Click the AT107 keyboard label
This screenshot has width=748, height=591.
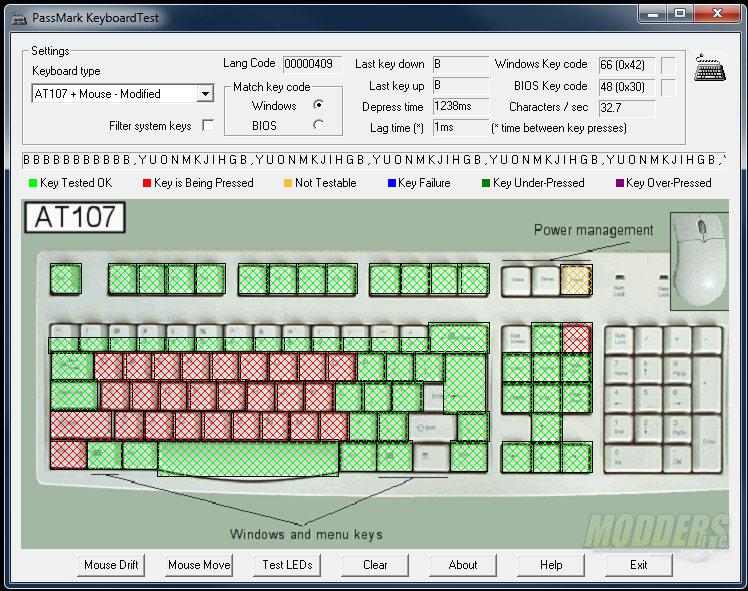(x=75, y=218)
